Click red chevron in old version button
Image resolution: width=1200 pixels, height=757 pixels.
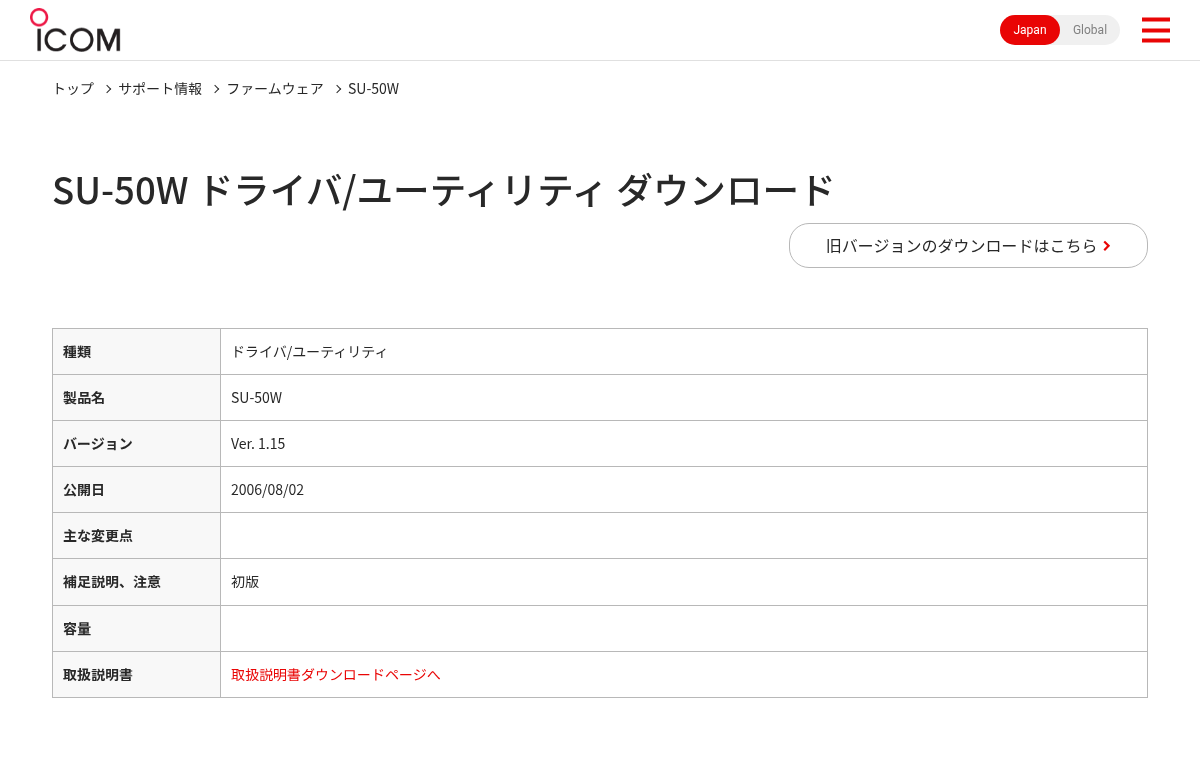tap(1106, 246)
